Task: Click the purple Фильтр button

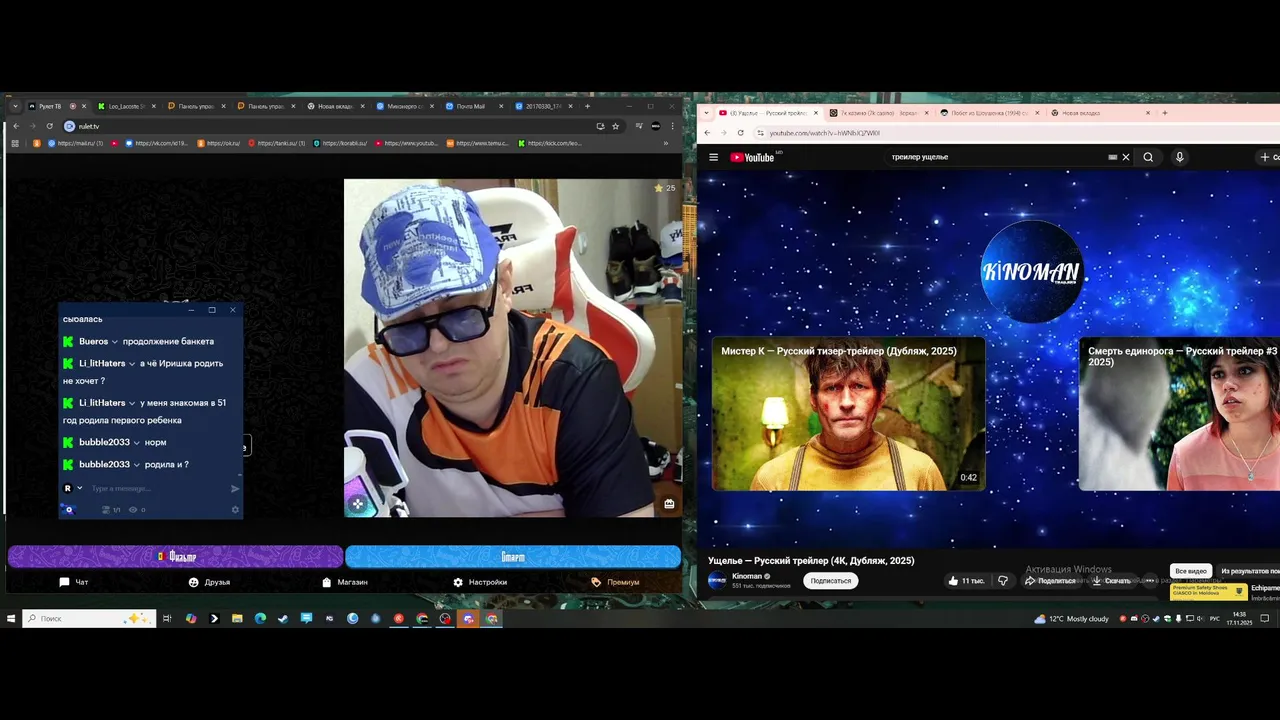Action: coord(176,556)
